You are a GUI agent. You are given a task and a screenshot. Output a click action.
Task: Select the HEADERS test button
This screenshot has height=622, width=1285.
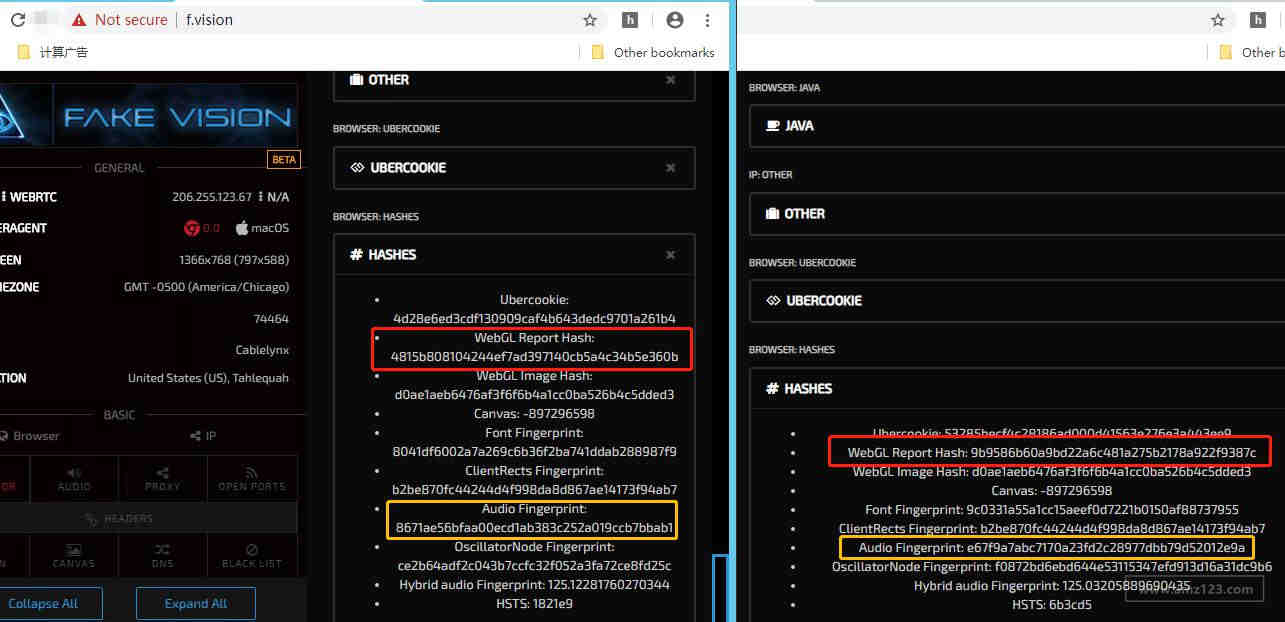(120, 518)
